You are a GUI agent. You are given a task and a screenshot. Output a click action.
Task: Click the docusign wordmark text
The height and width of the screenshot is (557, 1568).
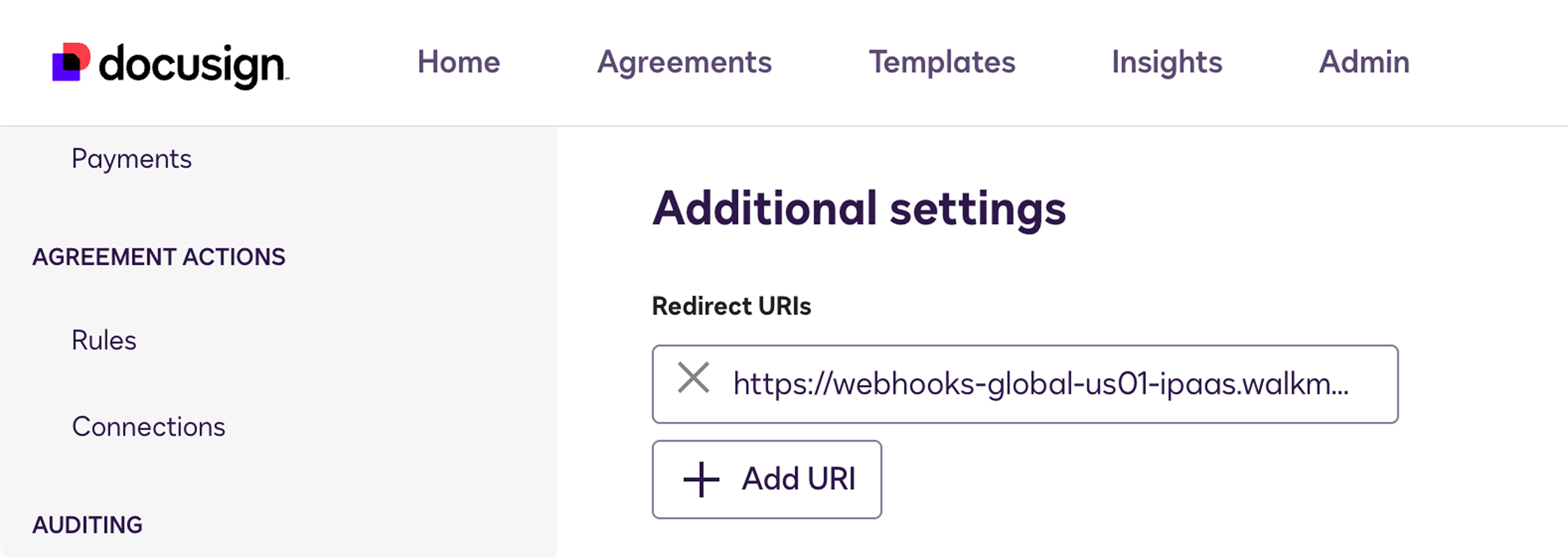pos(194,66)
